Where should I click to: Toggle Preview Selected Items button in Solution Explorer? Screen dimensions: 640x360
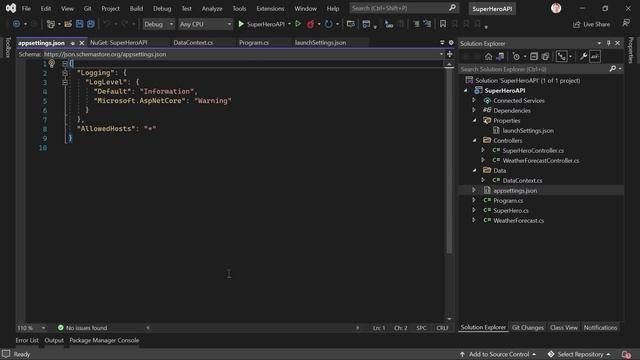click(595, 56)
